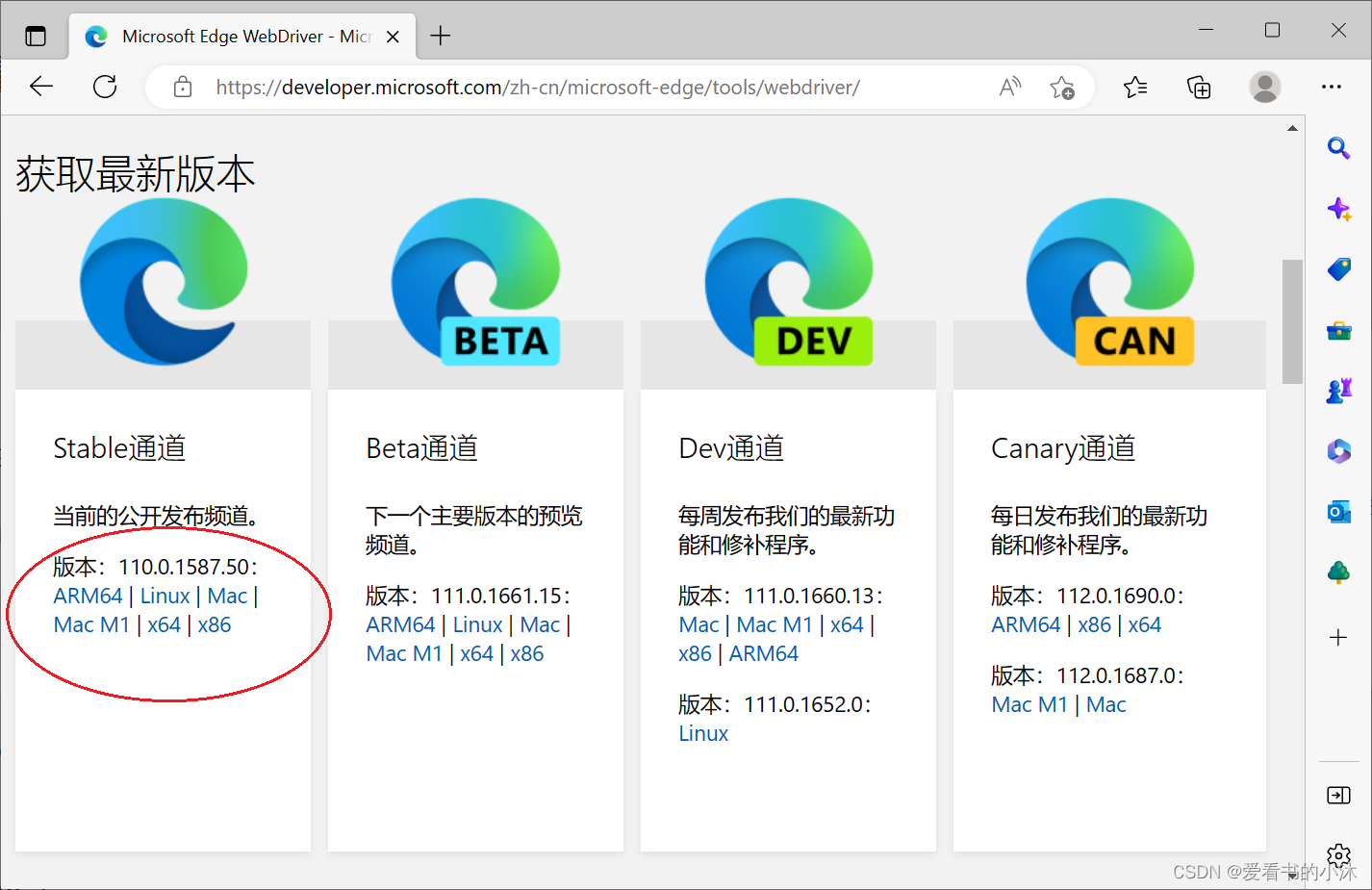Download Canary x64 driver
Viewport: 1372px width, 890px height.
1145,625
